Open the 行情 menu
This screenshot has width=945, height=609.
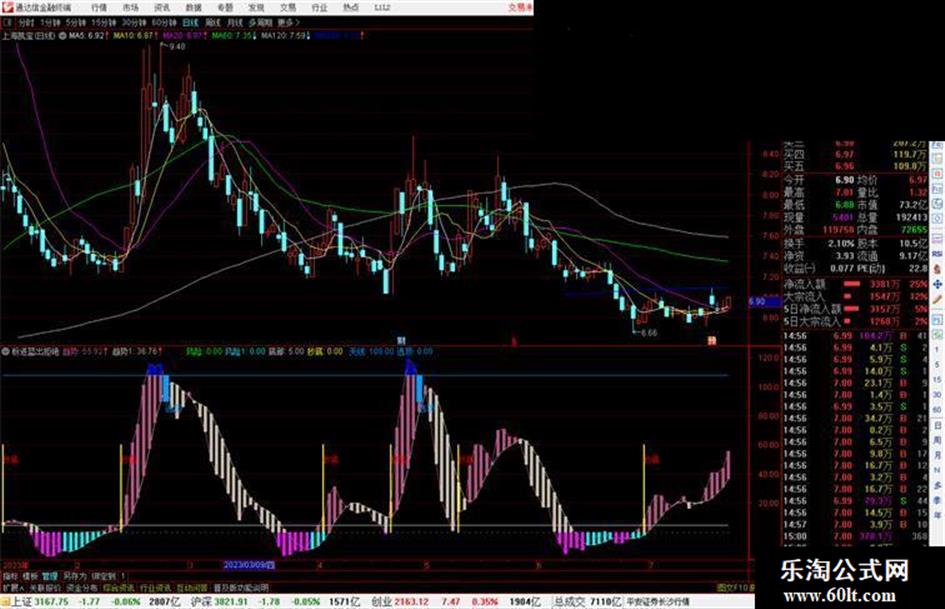99,8
